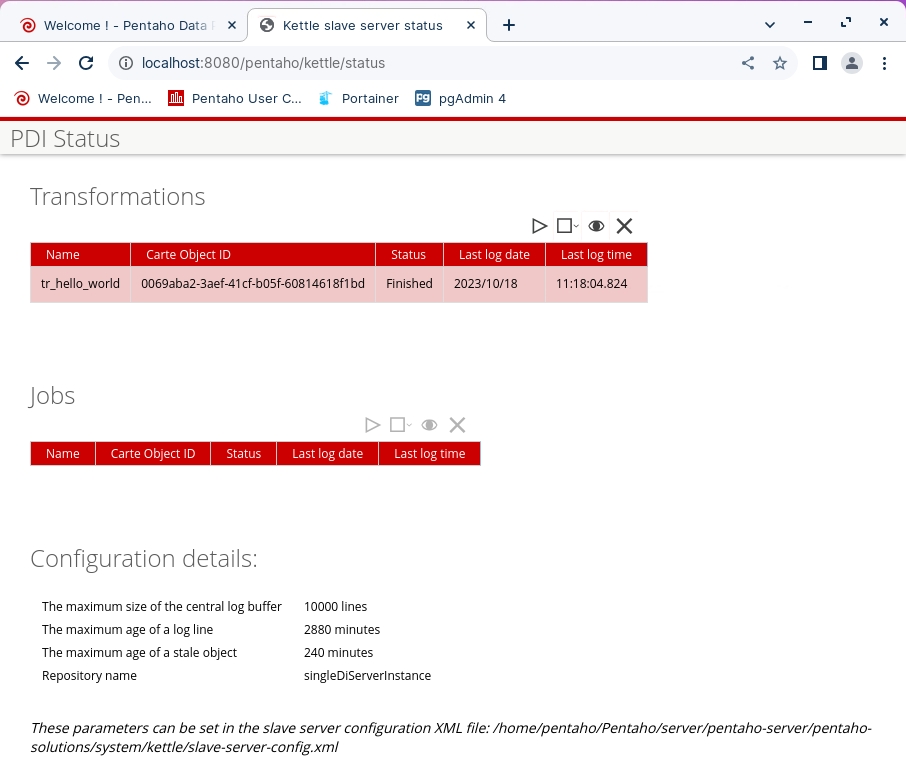906x775 pixels.
Task: Click the Transformations Last log time header
Action: click(x=596, y=255)
